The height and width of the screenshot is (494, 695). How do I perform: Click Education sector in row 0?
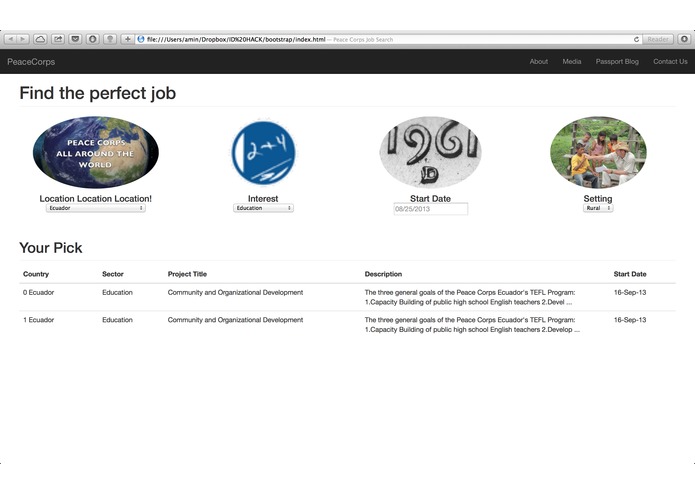pyautogui.click(x=117, y=292)
